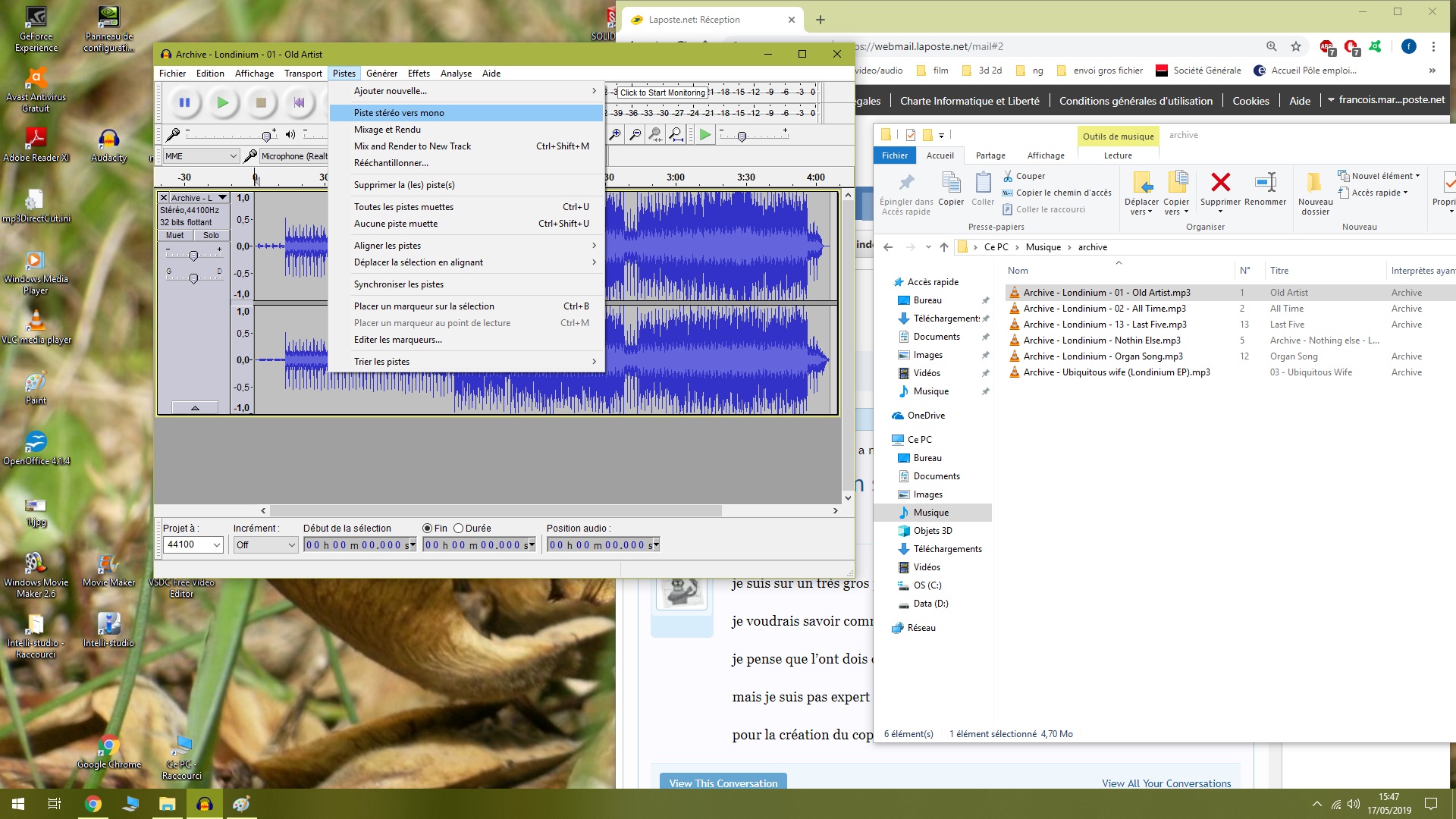
Task: Enable Solo on the Archive track
Action: [211, 235]
